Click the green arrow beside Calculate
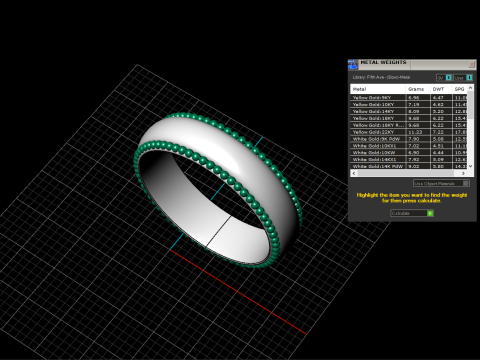This screenshot has height=360, width=480. [430, 213]
